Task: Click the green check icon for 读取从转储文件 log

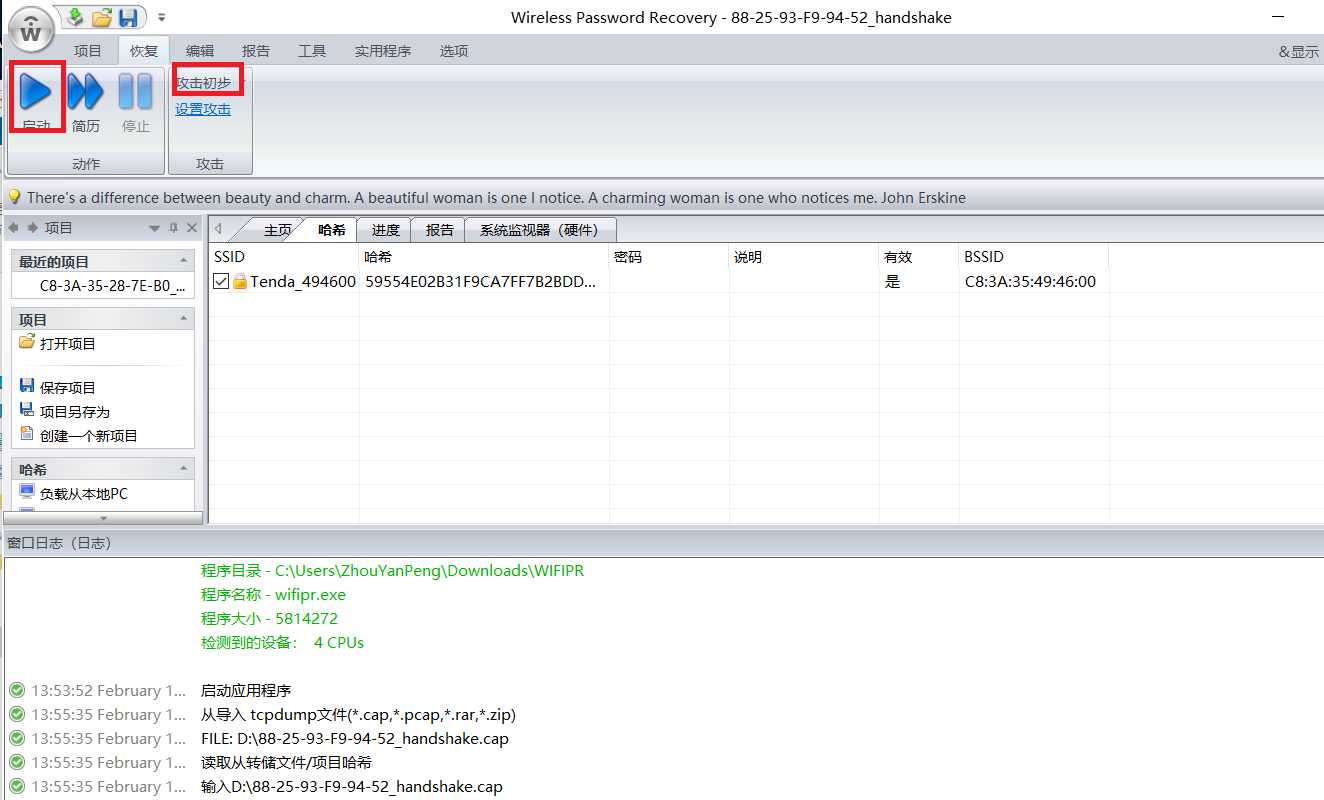Action: (x=17, y=762)
